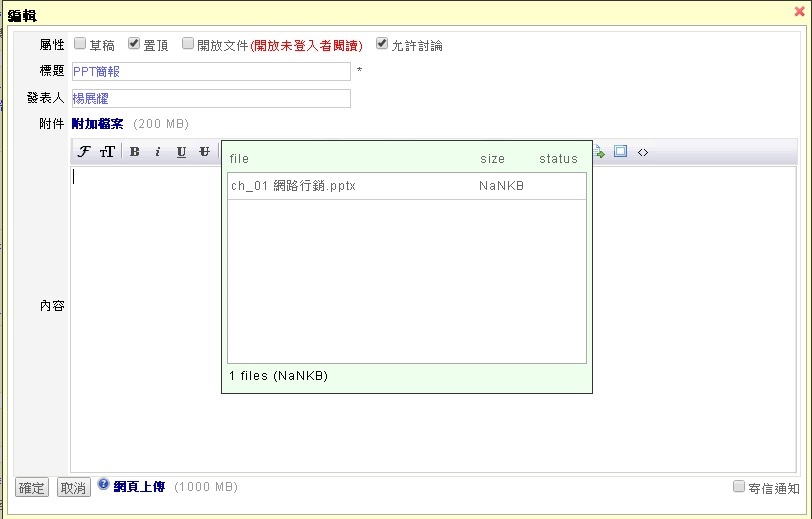The height and width of the screenshot is (519, 812).
Task: Click the blue help icon beside 網頁上傳
Action: pos(103,485)
